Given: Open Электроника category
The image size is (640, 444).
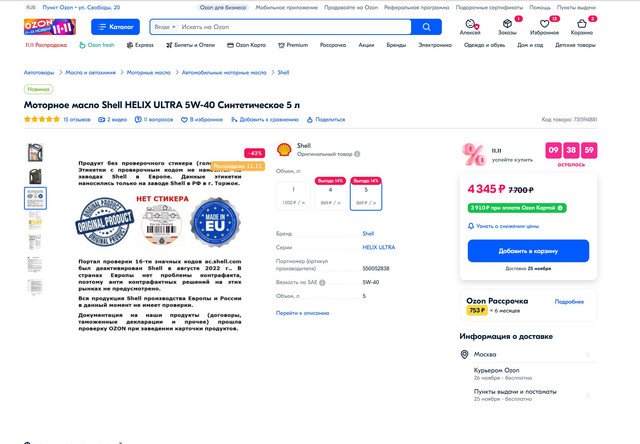Looking at the screenshot, I should pyautogui.click(x=435, y=45).
